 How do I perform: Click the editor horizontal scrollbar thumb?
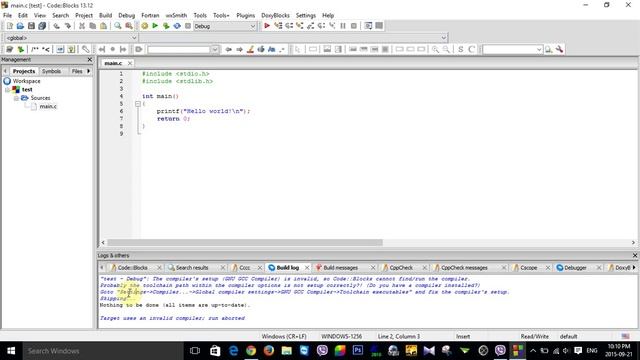pyautogui.click(x=245, y=242)
